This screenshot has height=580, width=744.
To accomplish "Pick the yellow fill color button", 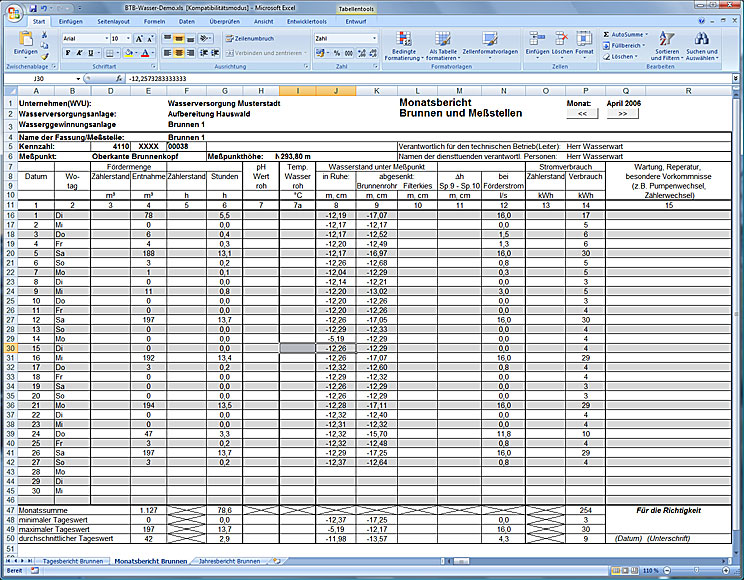I will tap(128, 53).
